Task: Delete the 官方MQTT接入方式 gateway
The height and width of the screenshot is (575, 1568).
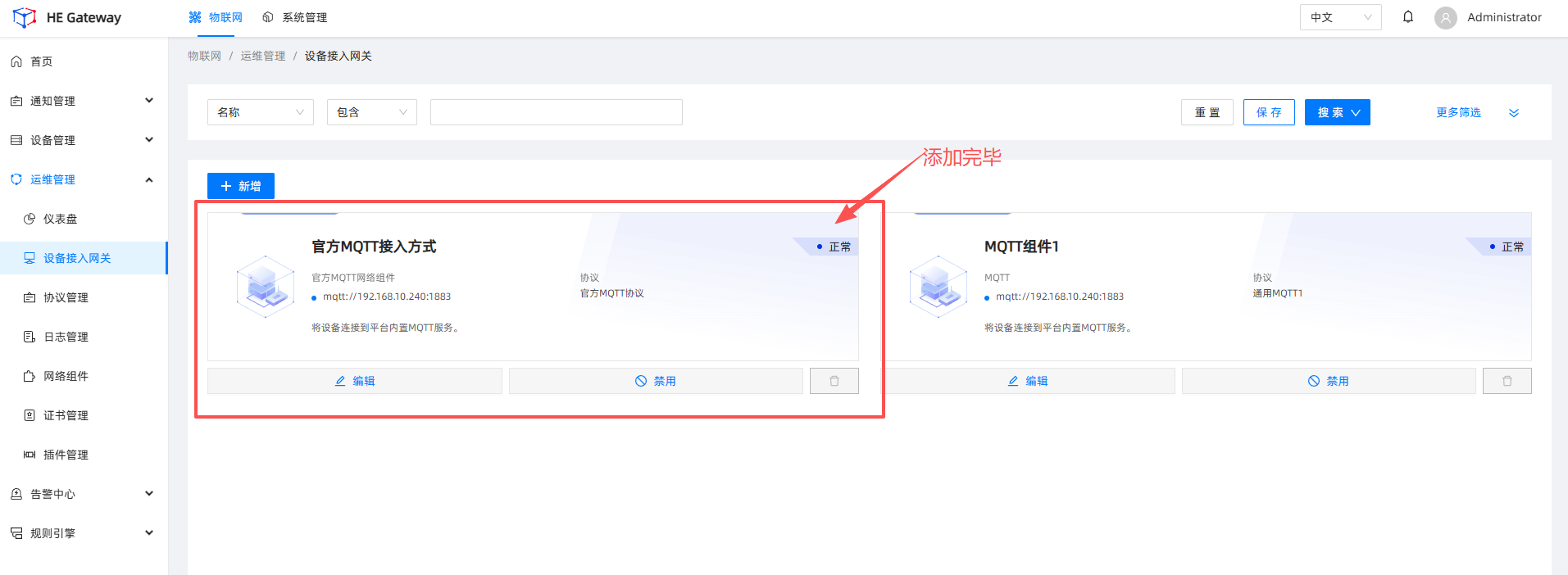Action: (x=834, y=381)
